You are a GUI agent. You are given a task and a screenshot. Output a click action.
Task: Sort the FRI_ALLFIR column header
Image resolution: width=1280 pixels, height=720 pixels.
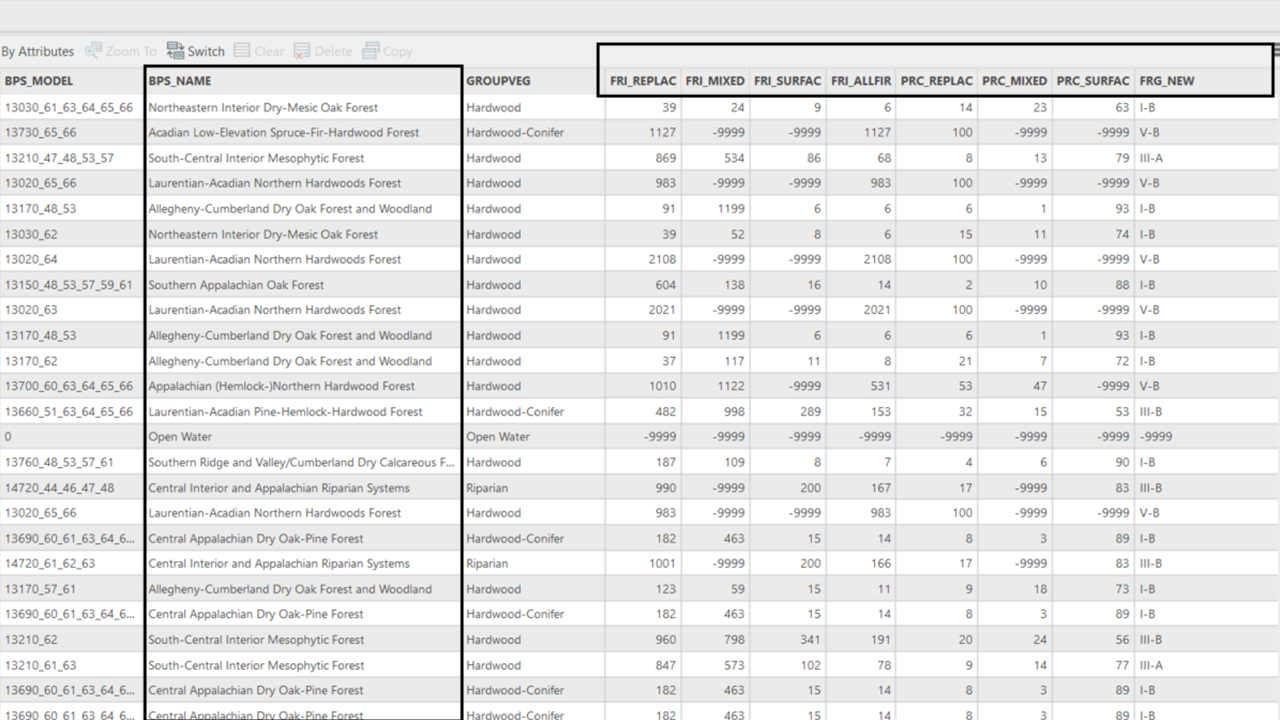pos(861,80)
